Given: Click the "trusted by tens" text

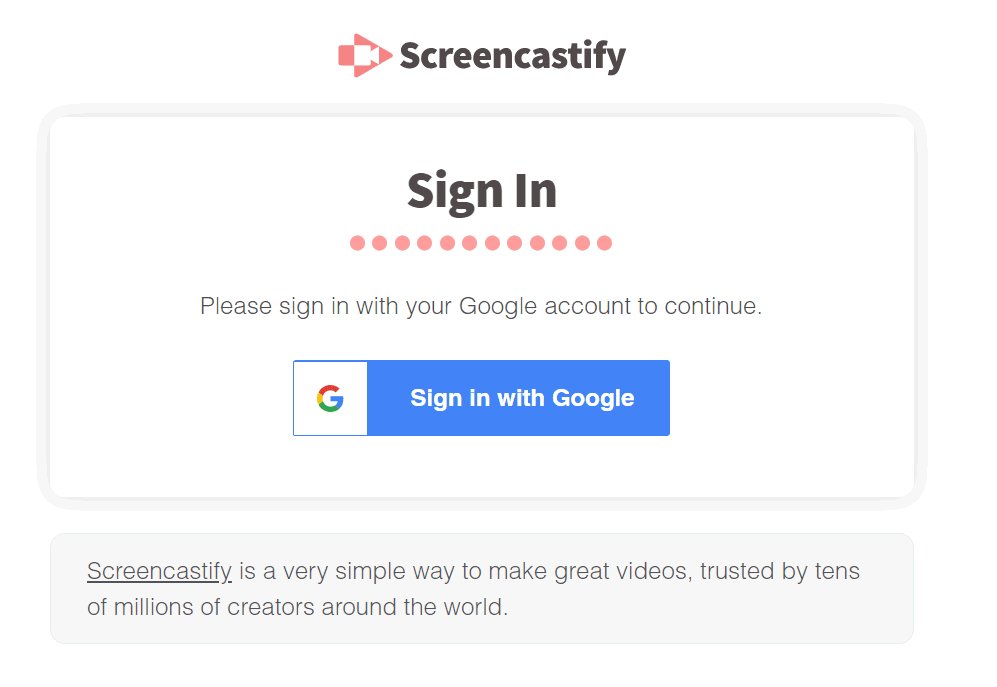Looking at the screenshot, I should coord(780,571).
